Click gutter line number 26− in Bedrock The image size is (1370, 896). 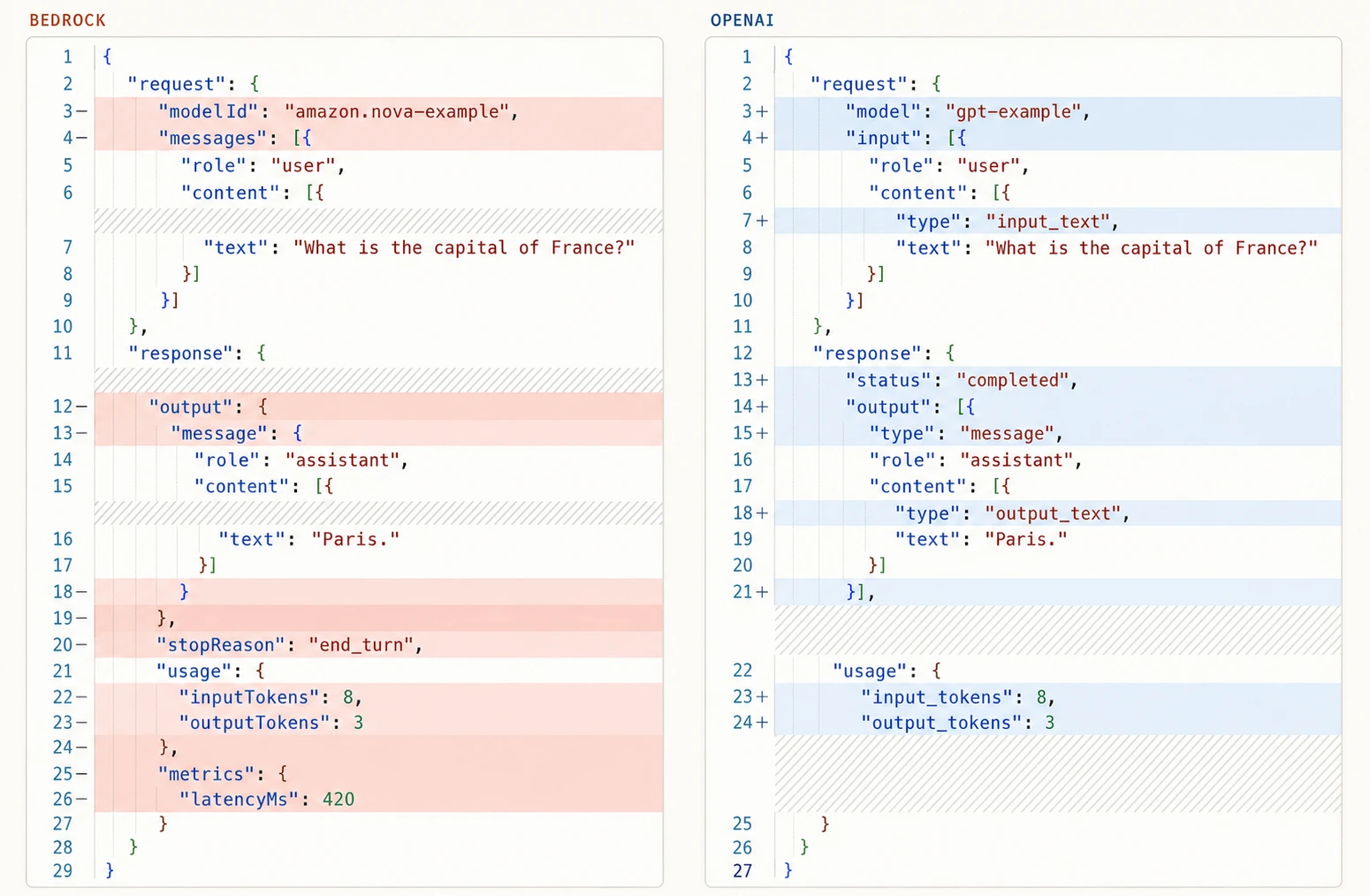coord(70,800)
